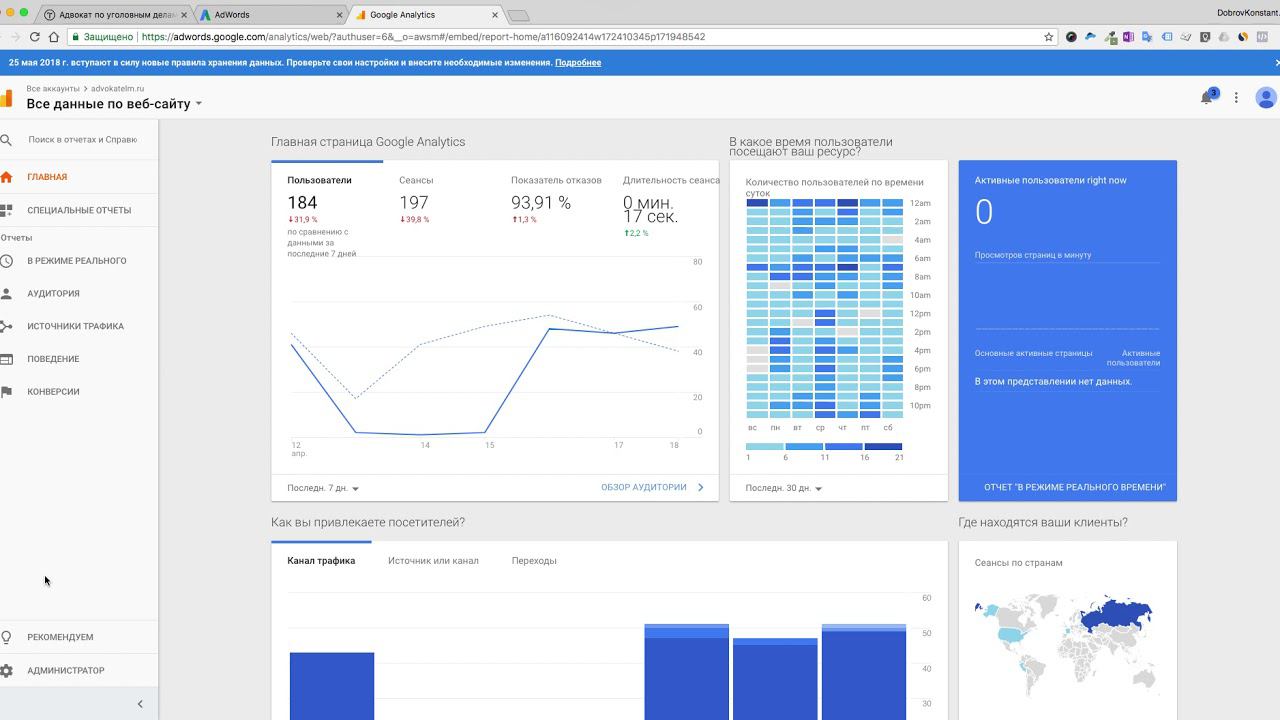Click the DobrovKonstant profile button
The height and width of the screenshot is (720, 1280).
click(1248, 13)
